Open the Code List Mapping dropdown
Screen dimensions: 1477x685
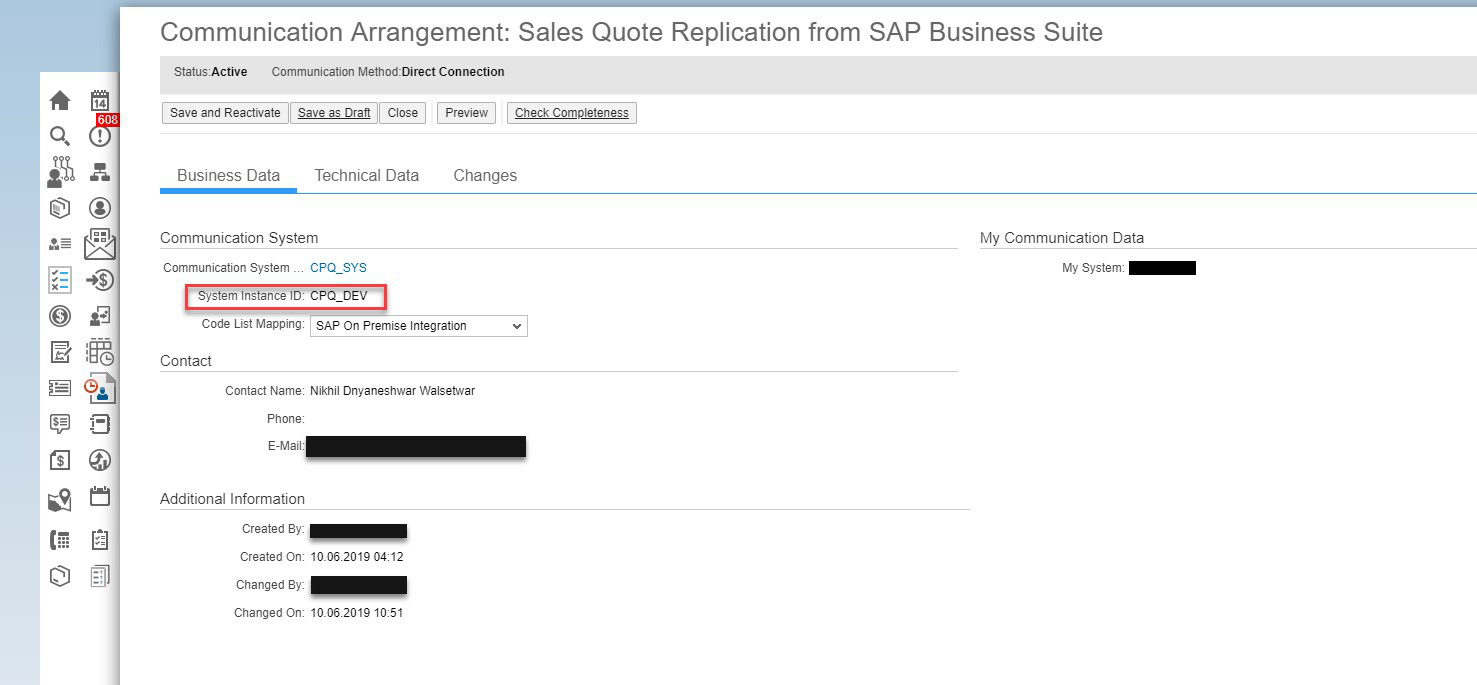point(417,326)
